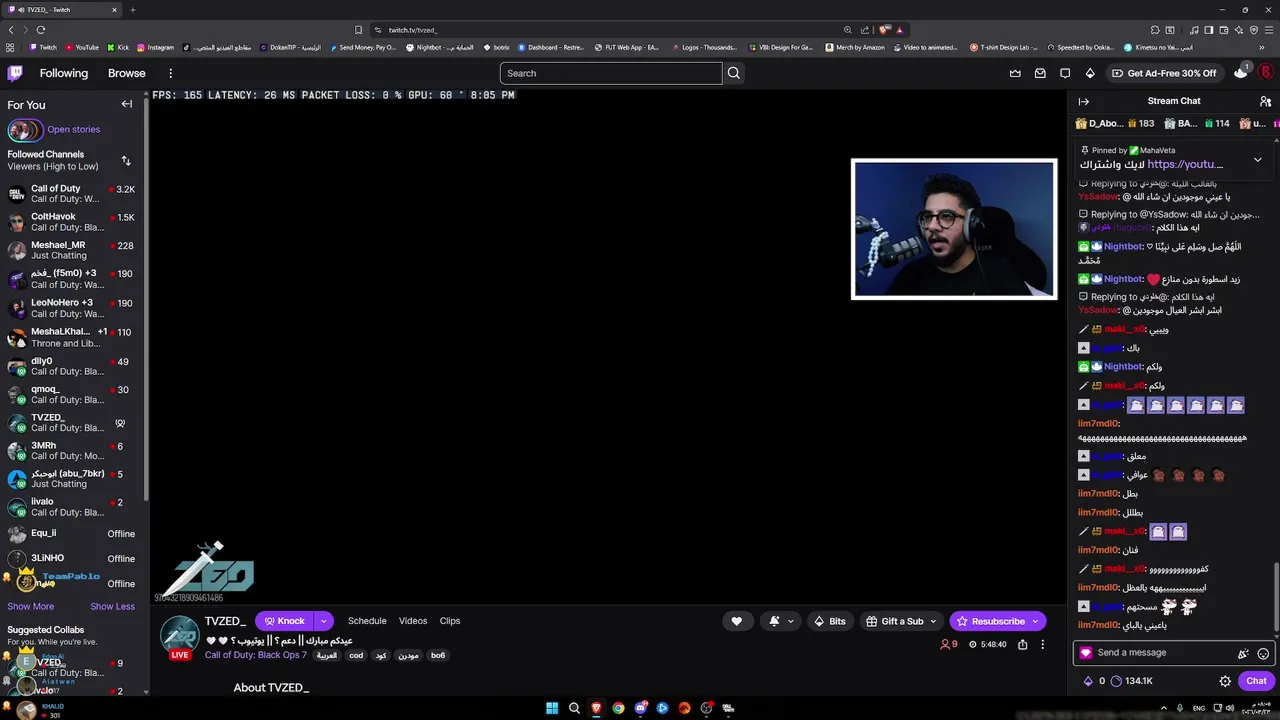Open the pinned https://youtu... link
This screenshot has height=720, width=1280.
[x=1185, y=164]
